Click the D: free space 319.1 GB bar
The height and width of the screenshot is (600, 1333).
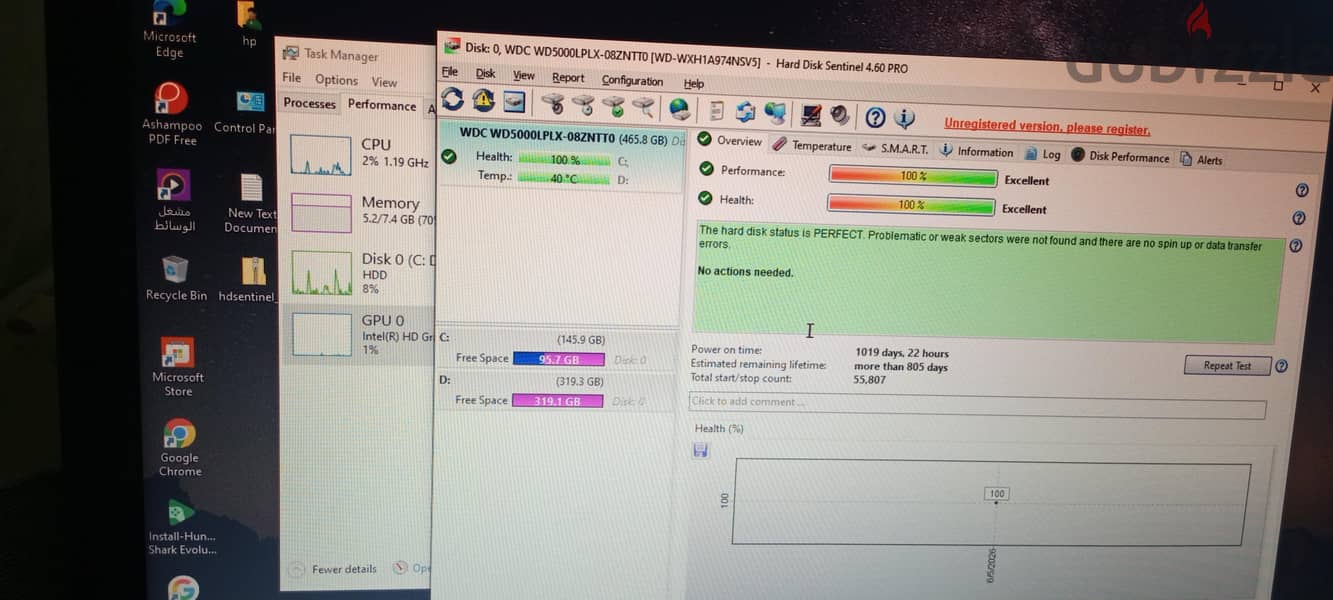[557, 401]
